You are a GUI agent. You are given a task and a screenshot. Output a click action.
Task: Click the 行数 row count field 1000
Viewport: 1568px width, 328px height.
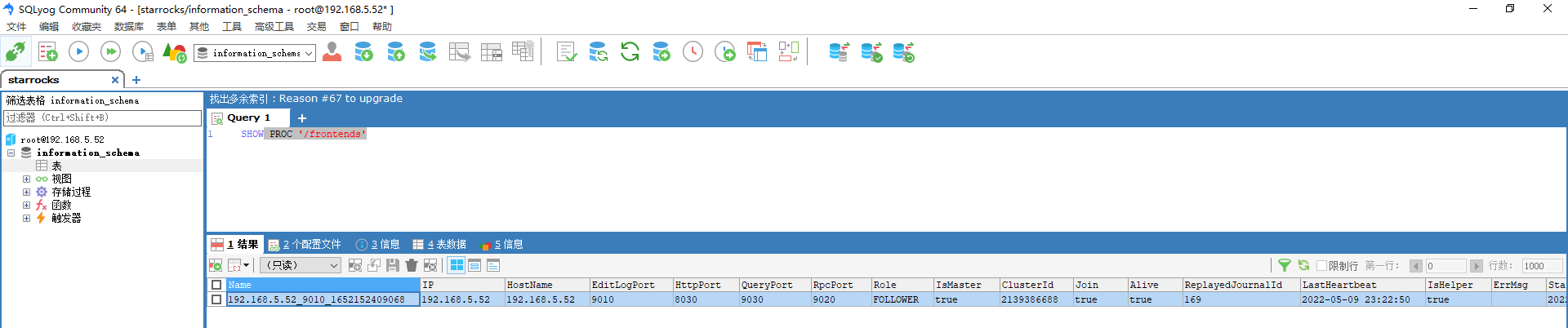[1542, 266]
